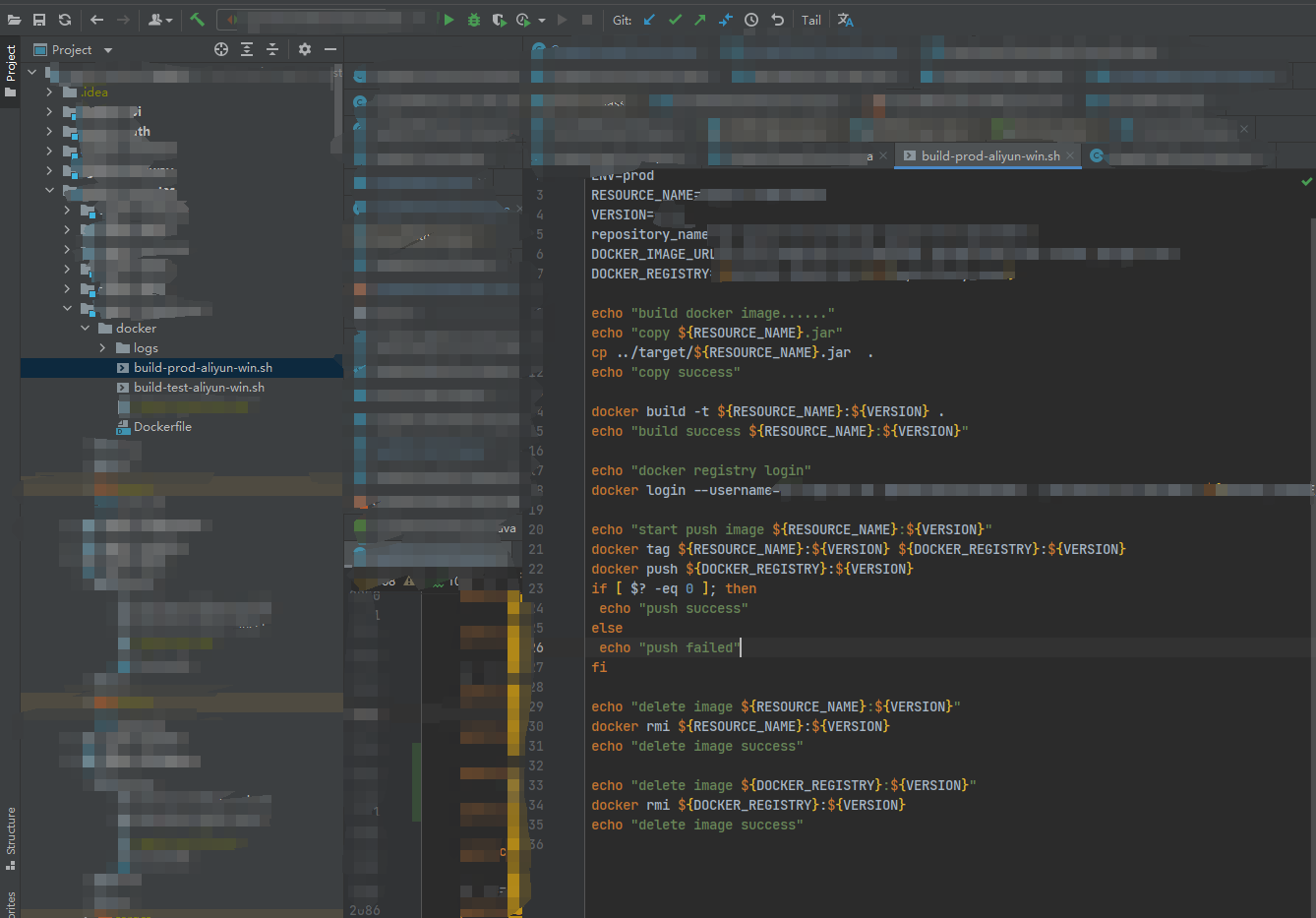The height and width of the screenshot is (918, 1316).
Task: Select build-prod-aliyun-win.sh in Project tree
Action: (x=203, y=367)
